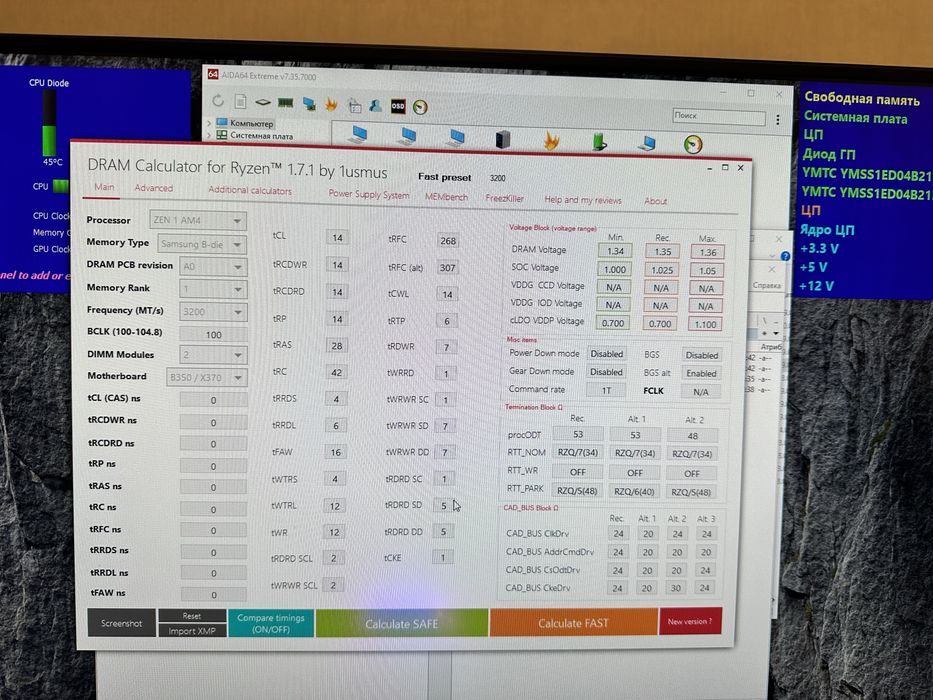Click the RTT_PARK Alt. 1 value RZQ/6(40)
The width and height of the screenshot is (933, 700).
(x=634, y=491)
